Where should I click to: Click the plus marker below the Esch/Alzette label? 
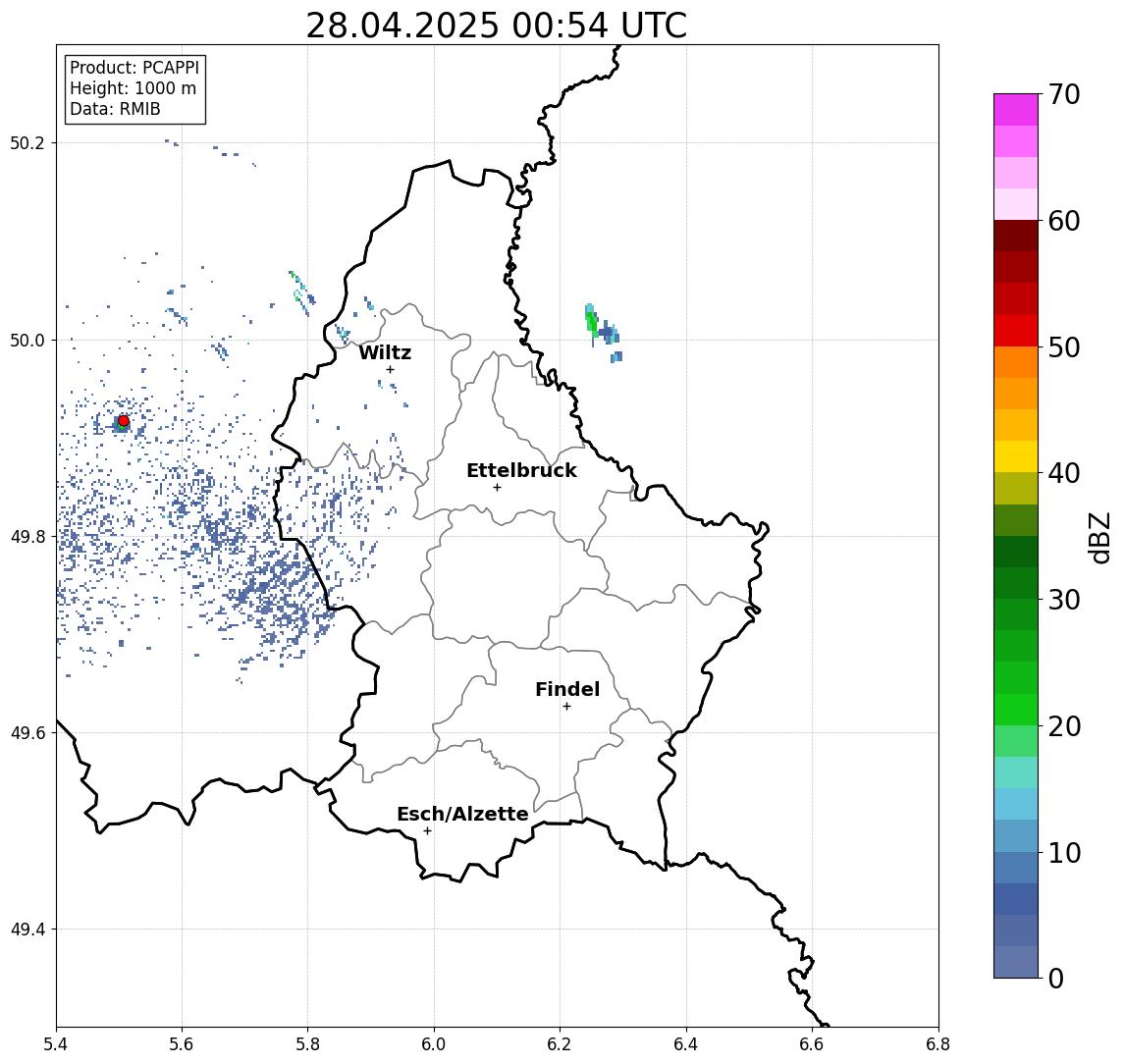tap(427, 831)
